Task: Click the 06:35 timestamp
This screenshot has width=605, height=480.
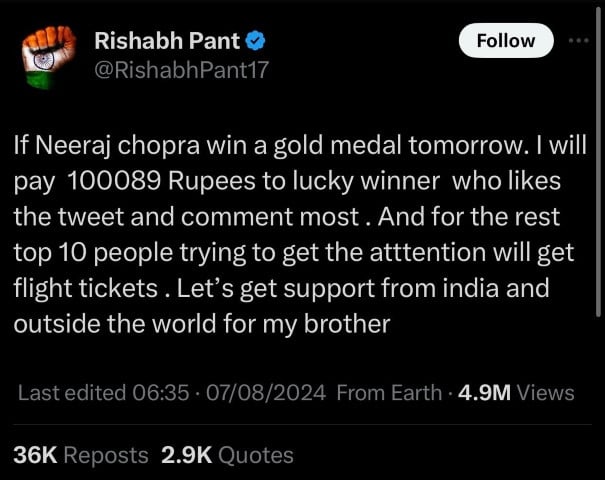Action: coord(161,393)
